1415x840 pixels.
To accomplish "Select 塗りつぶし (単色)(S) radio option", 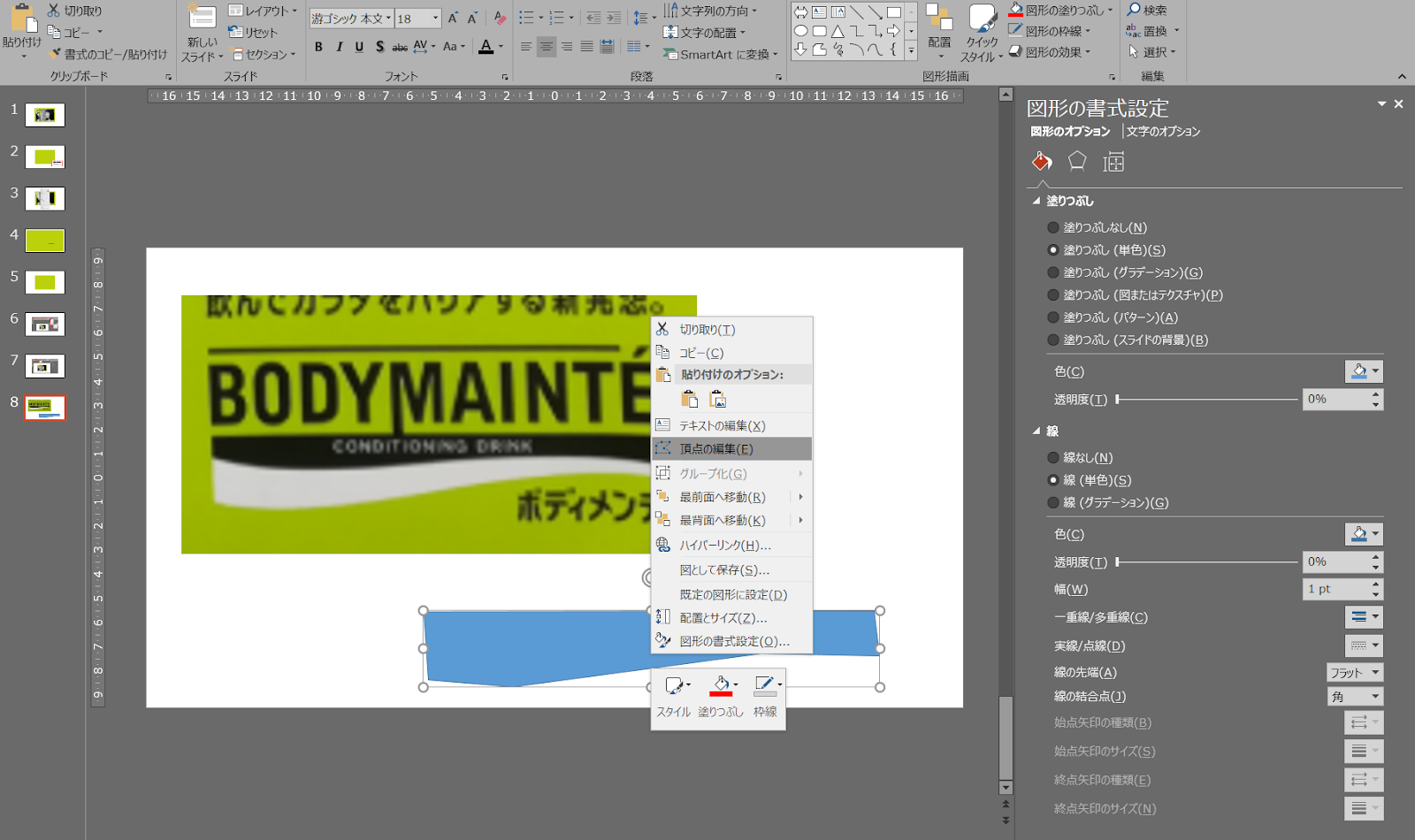I will (1106, 250).
